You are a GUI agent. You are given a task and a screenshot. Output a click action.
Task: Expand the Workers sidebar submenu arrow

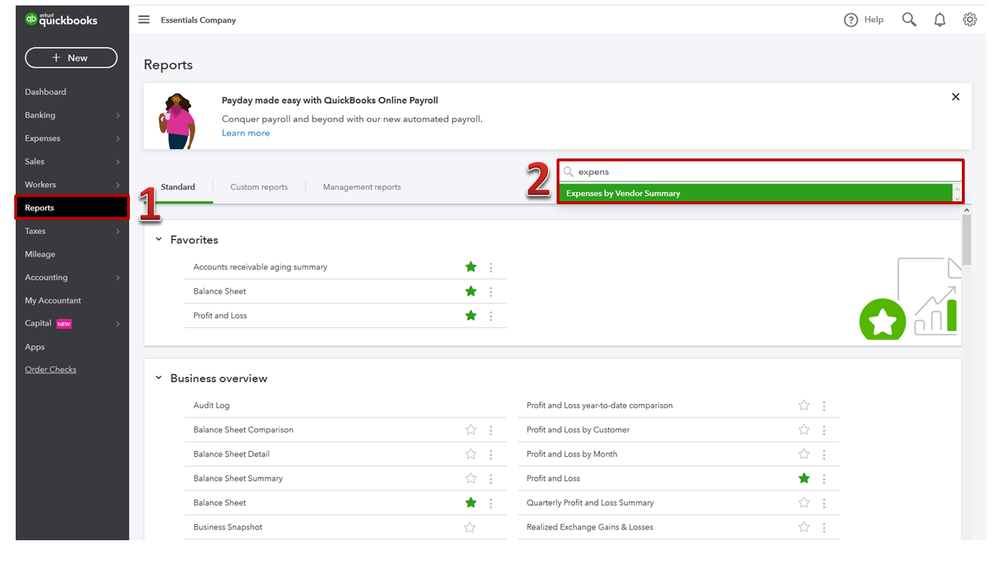pos(118,185)
